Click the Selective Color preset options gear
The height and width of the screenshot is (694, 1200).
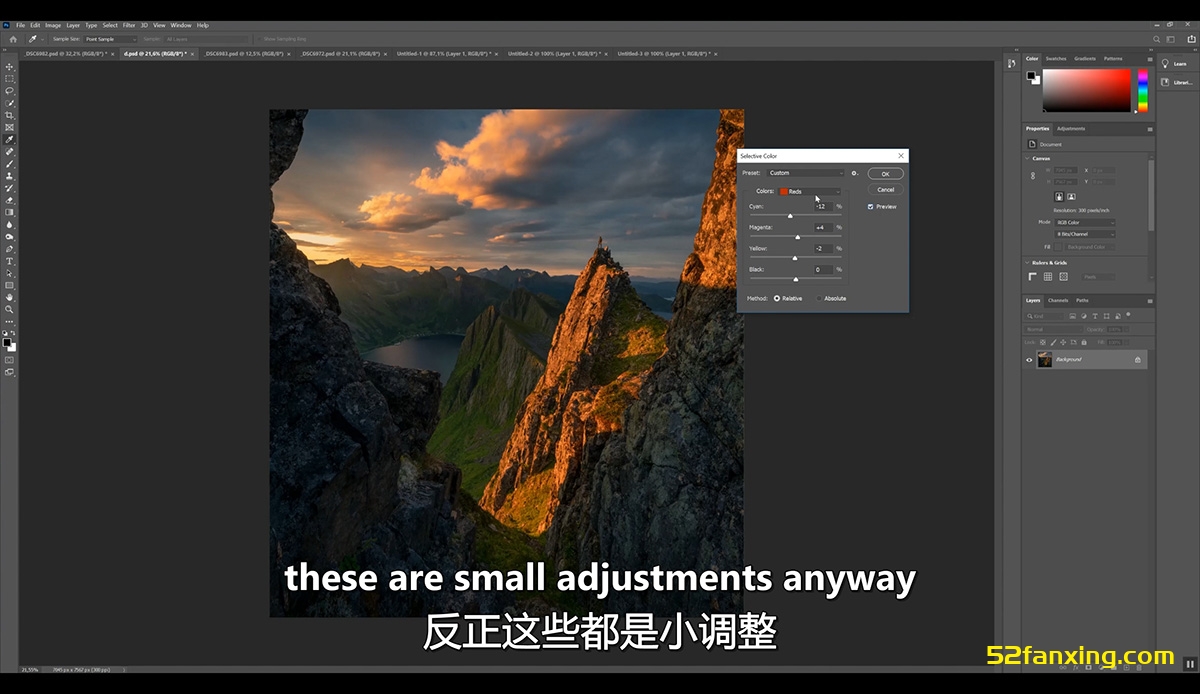coord(855,173)
